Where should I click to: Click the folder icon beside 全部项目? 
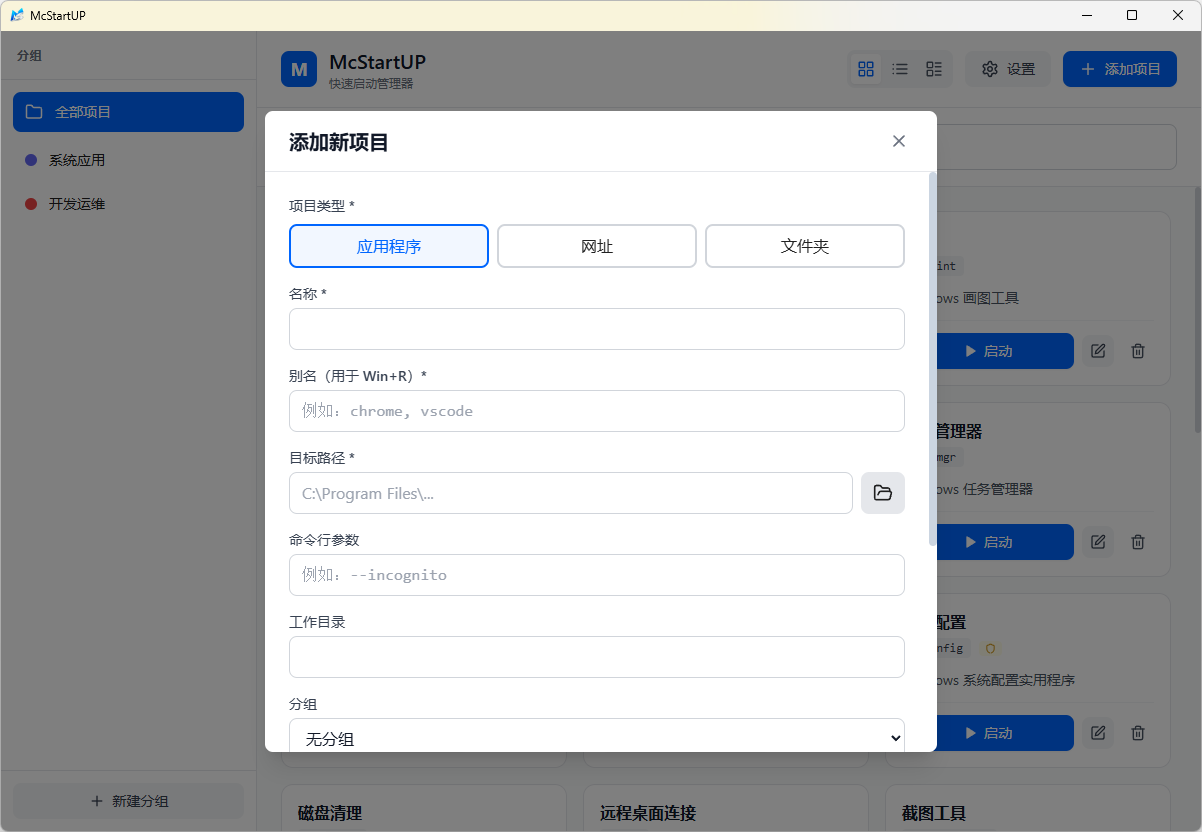34,112
